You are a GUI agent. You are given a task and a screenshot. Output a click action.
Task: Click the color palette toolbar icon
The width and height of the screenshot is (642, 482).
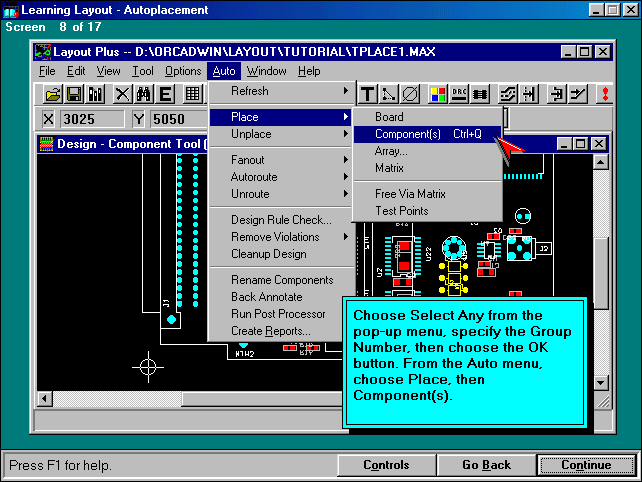pyautogui.click(x=437, y=94)
